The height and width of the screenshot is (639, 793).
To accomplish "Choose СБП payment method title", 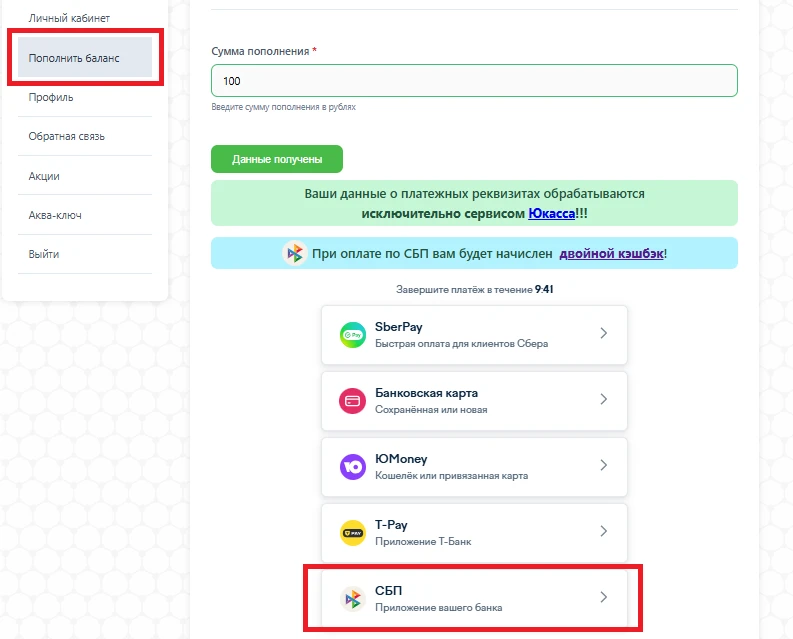I will coord(388,590).
